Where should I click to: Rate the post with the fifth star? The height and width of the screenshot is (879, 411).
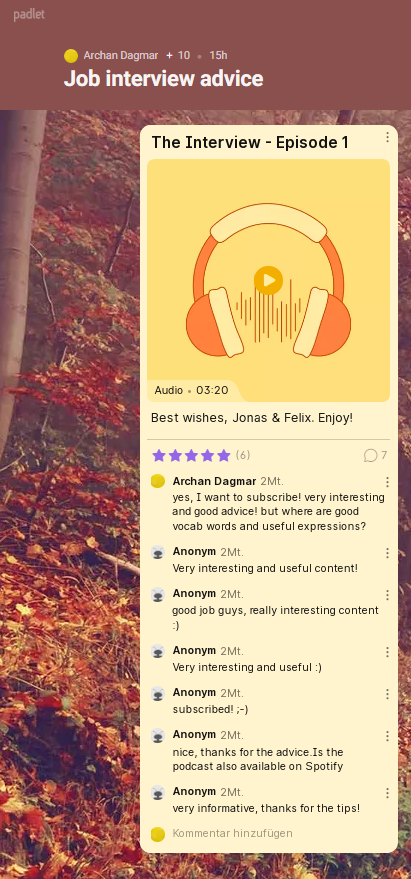click(224, 455)
